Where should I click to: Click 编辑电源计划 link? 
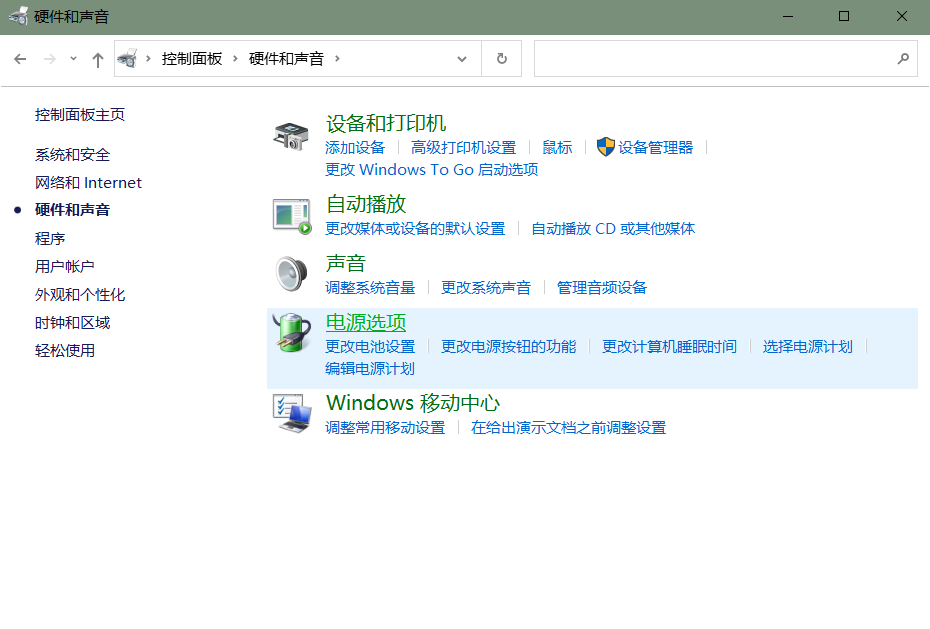point(370,369)
